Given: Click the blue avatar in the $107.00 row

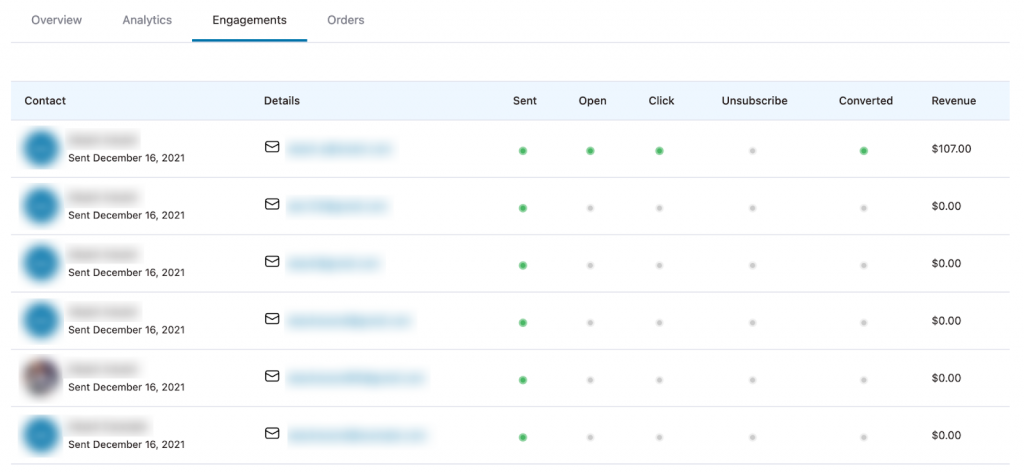Looking at the screenshot, I should tap(41, 149).
